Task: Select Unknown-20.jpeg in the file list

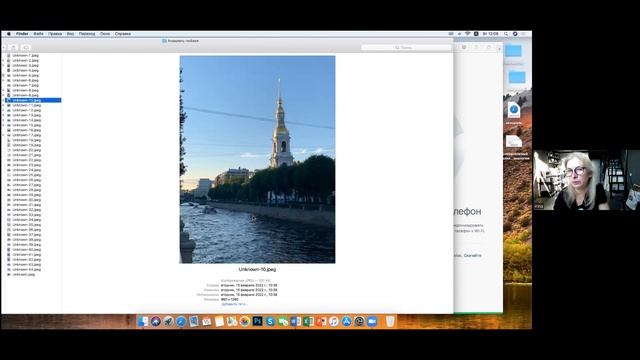Action: coord(27,150)
